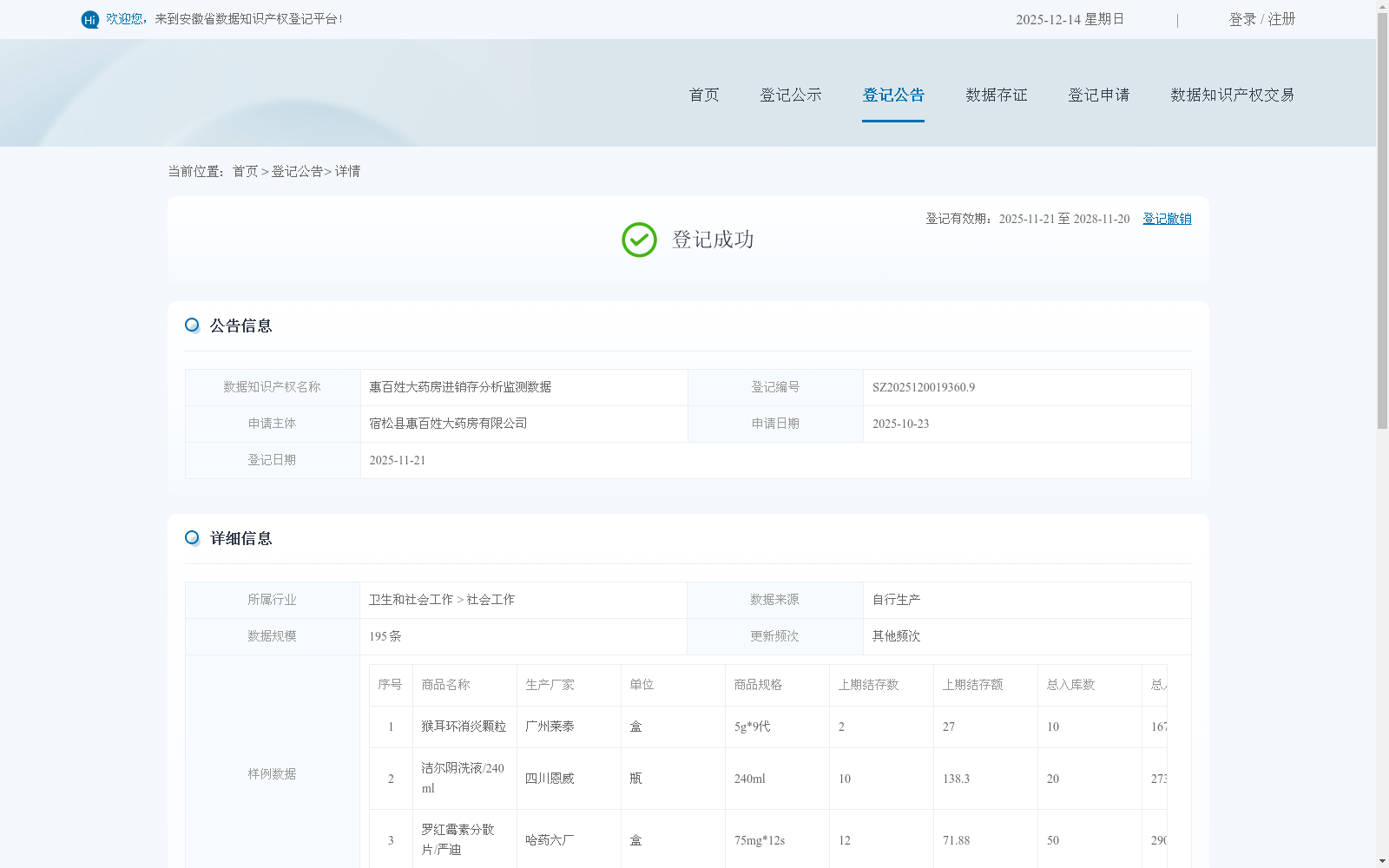Click the 登录 / 注册 link

click(x=1262, y=19)
